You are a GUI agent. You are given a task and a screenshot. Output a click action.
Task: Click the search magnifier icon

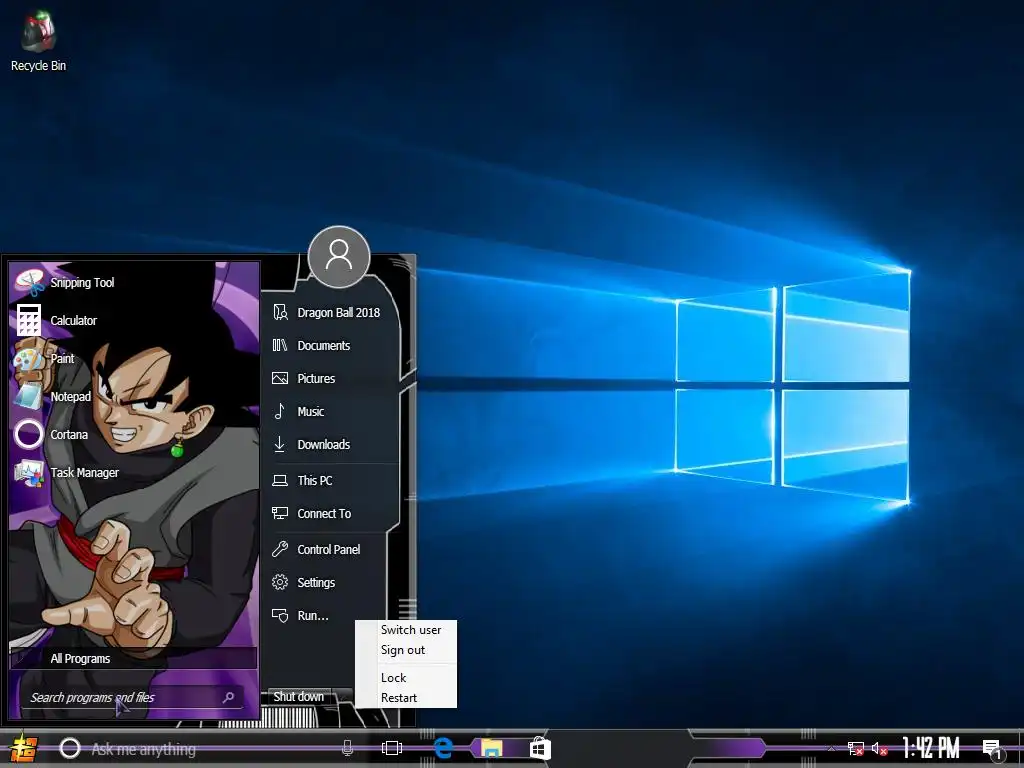click(x=229, y=697)
